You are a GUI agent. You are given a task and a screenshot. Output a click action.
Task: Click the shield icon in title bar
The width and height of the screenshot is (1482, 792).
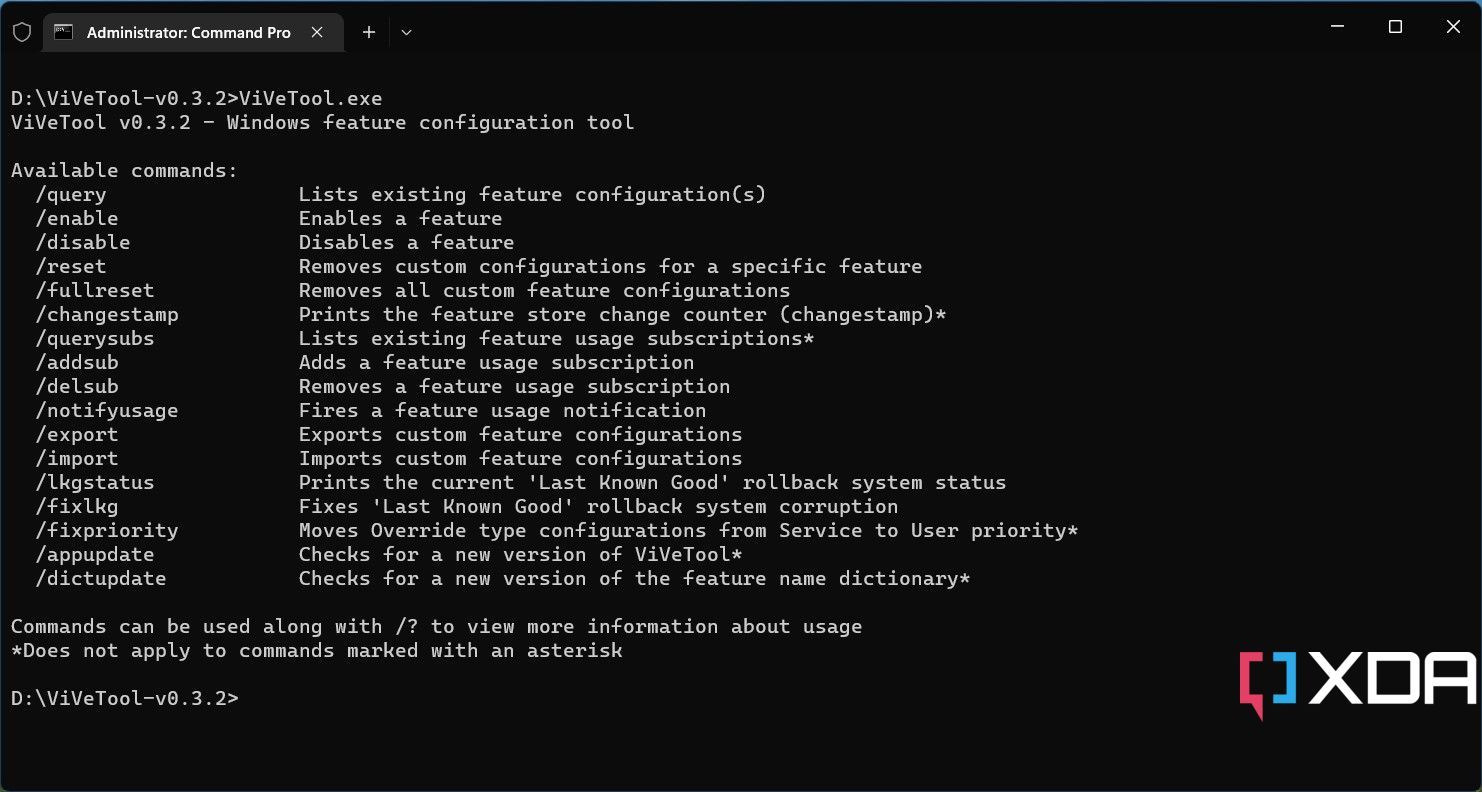point(22,32)
